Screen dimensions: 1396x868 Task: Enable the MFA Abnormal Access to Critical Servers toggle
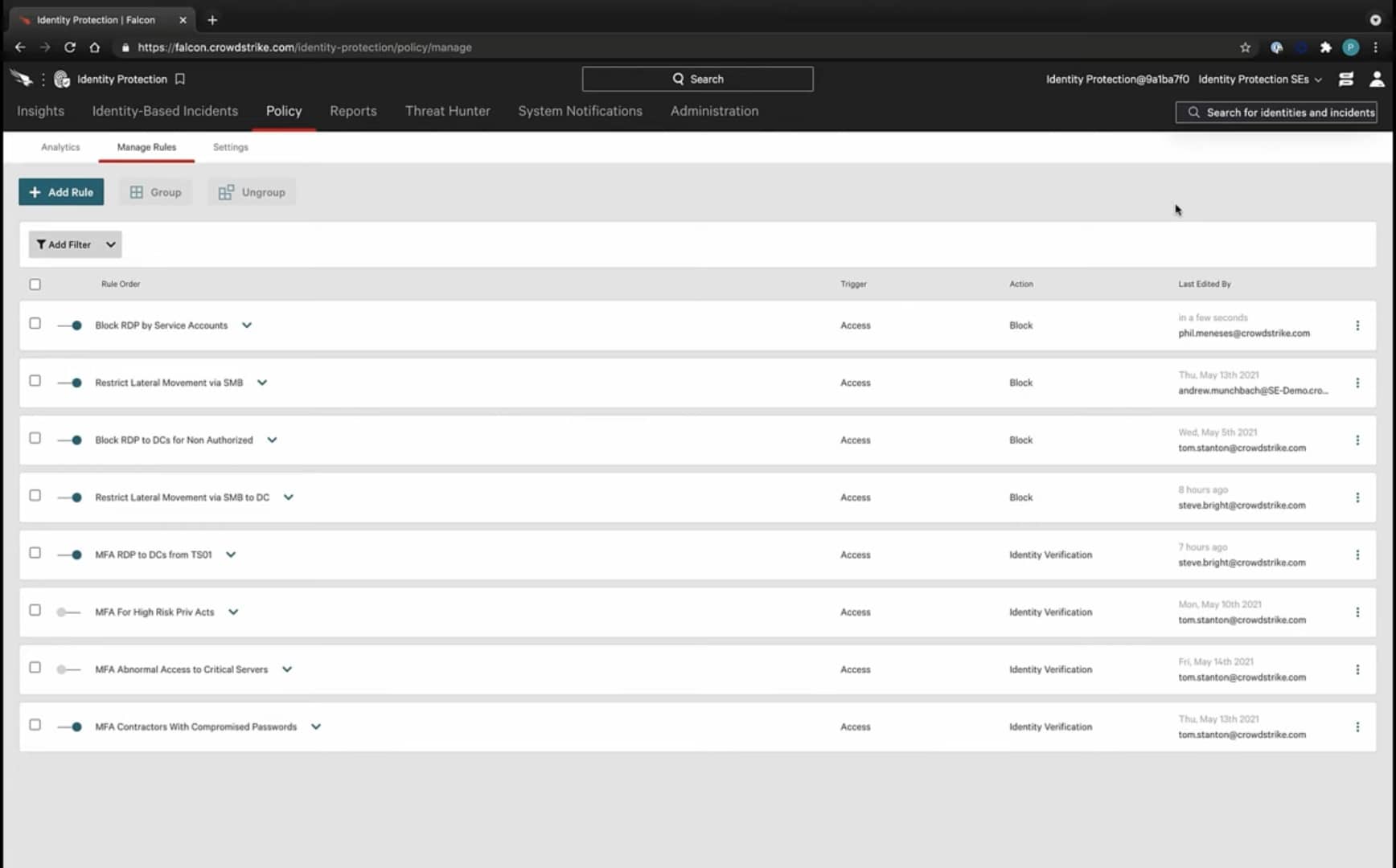click(x=68, y=669)
